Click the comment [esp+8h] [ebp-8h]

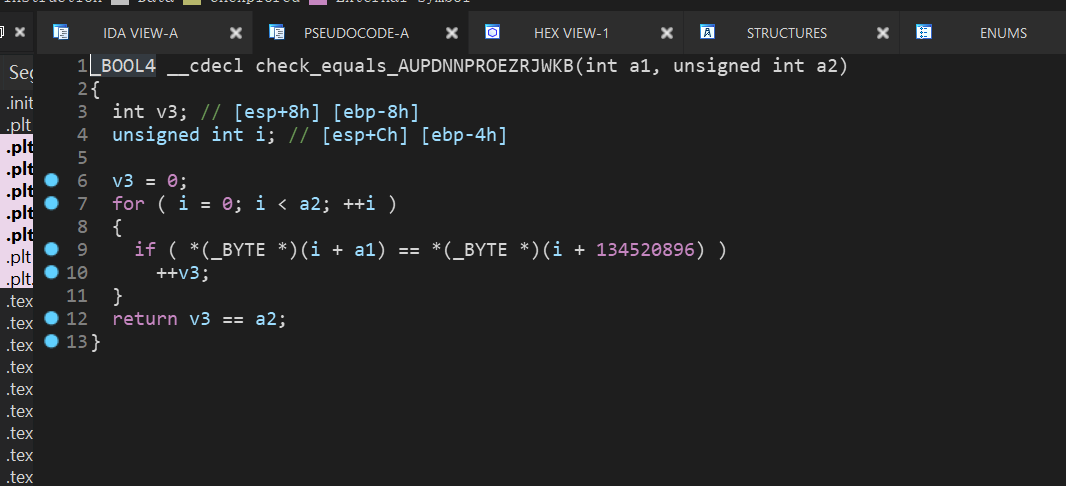point(311,112)
